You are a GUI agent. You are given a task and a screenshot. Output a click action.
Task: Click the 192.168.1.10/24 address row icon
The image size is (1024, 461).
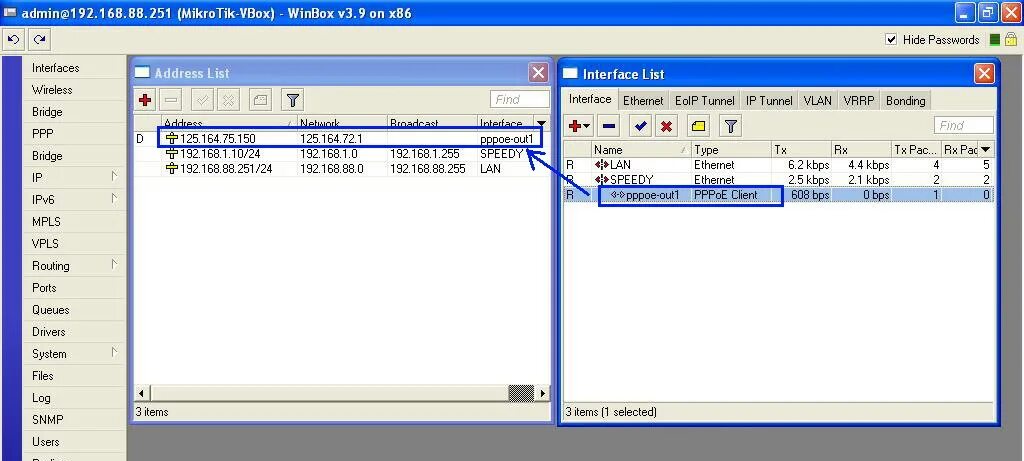tap(172, 153)
